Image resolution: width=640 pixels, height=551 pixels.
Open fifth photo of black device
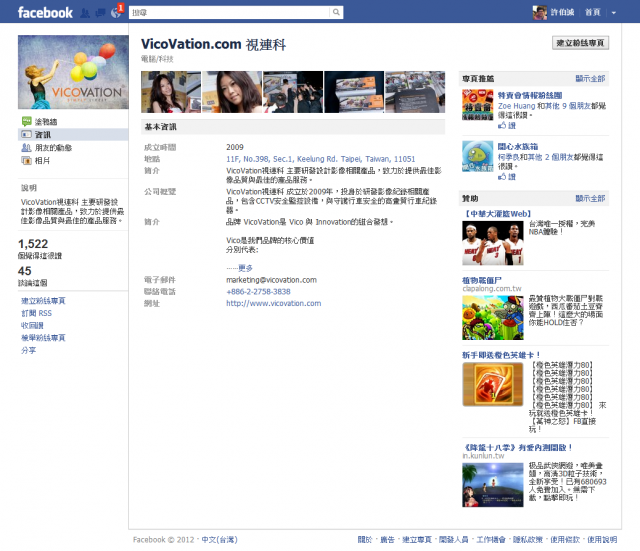point(415,92)
